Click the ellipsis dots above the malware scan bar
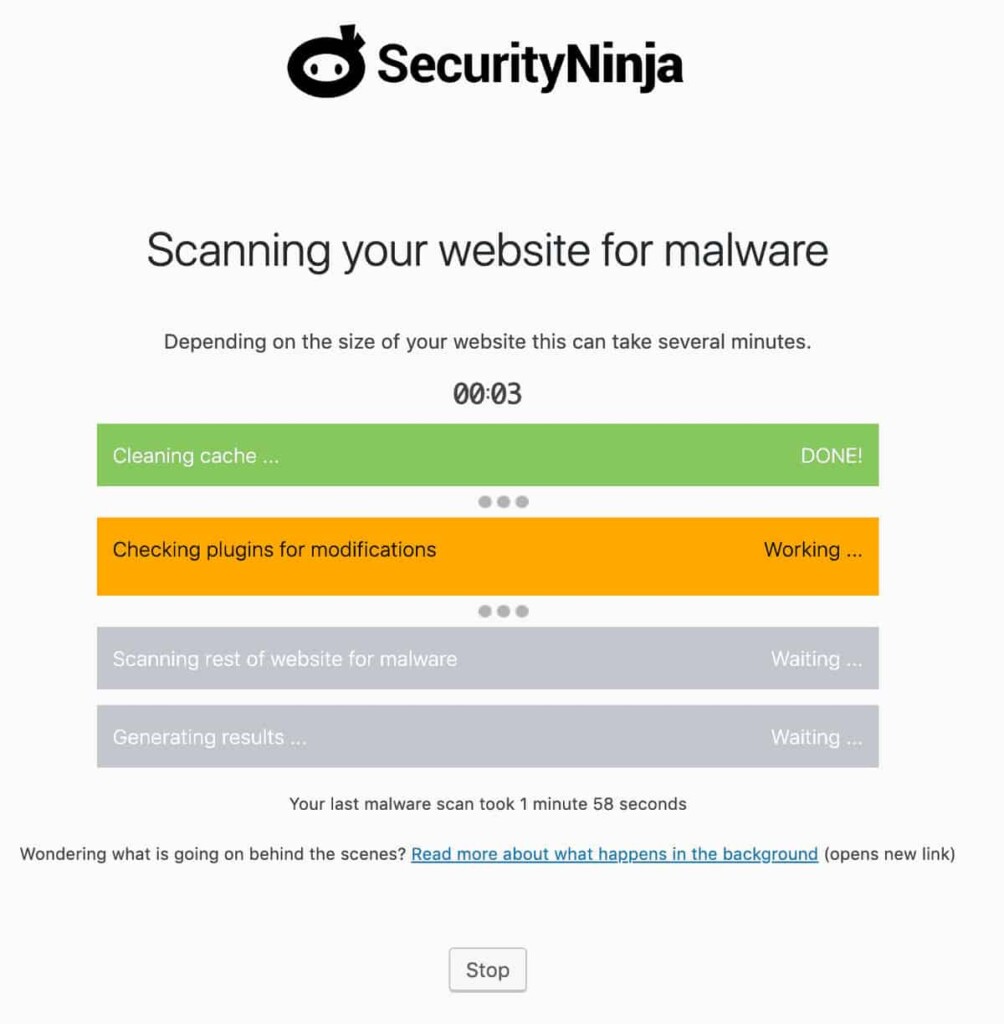The width and height of the screenshot is (1004, 1024). pos(503,610)
